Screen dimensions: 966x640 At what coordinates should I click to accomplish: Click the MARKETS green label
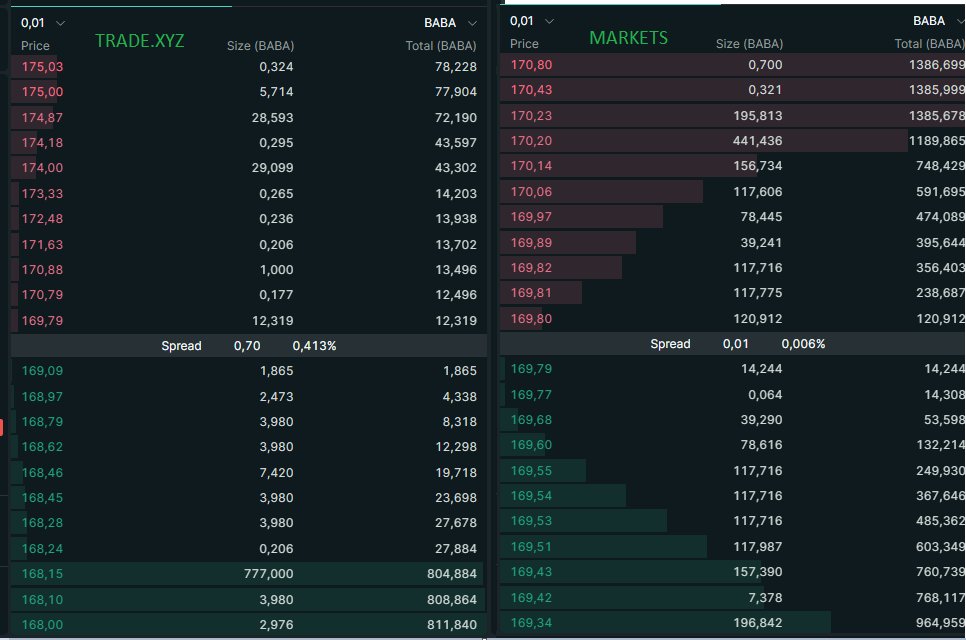click(628, 38)
